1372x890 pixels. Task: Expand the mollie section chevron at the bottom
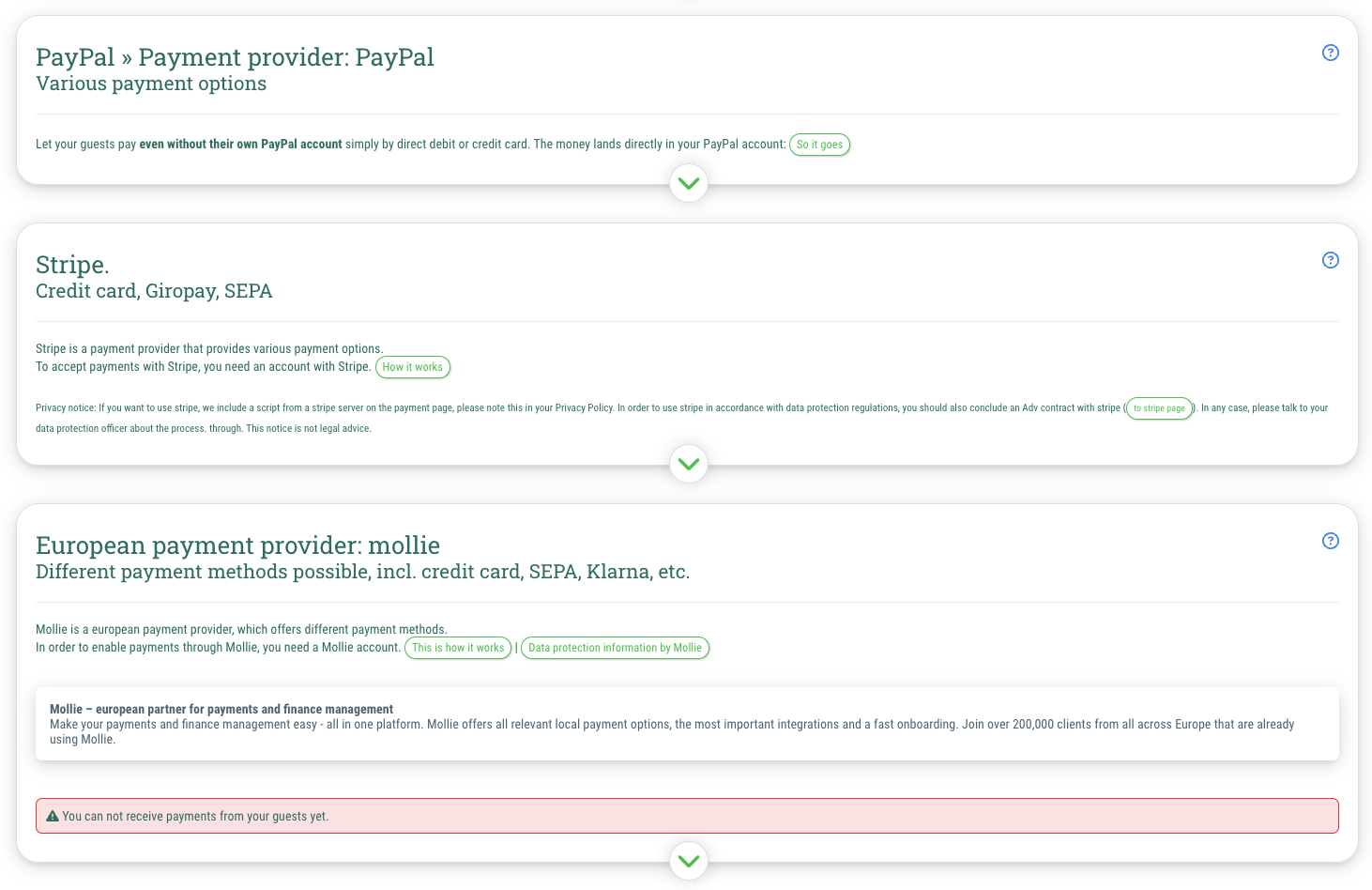coord(689,861)
